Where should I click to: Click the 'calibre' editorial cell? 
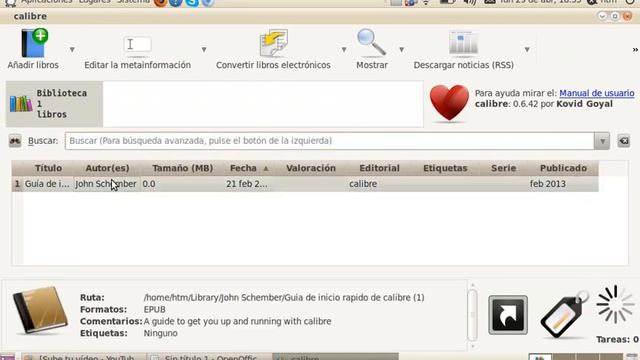[379, 184]
